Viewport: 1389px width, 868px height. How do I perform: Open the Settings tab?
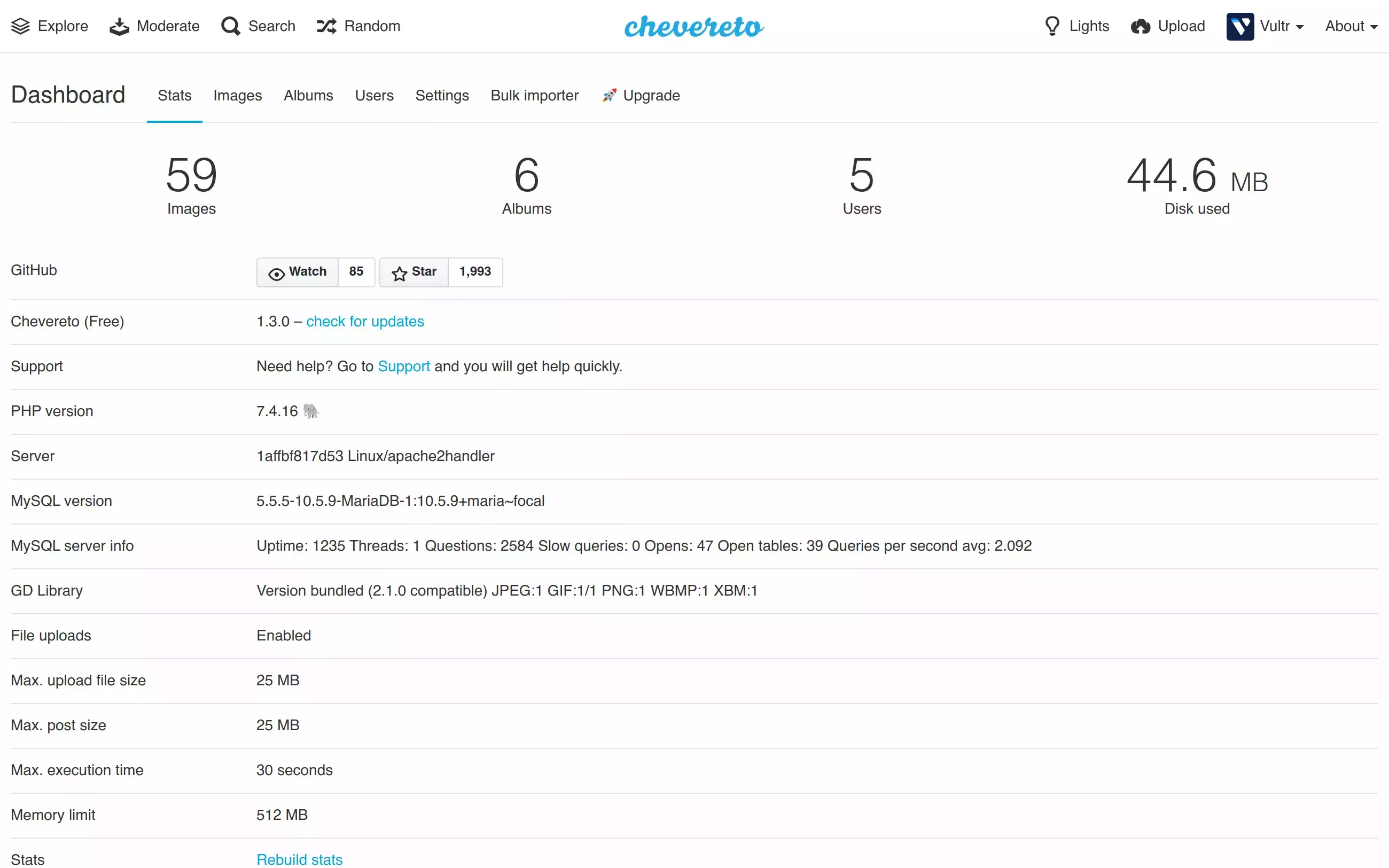441,95
